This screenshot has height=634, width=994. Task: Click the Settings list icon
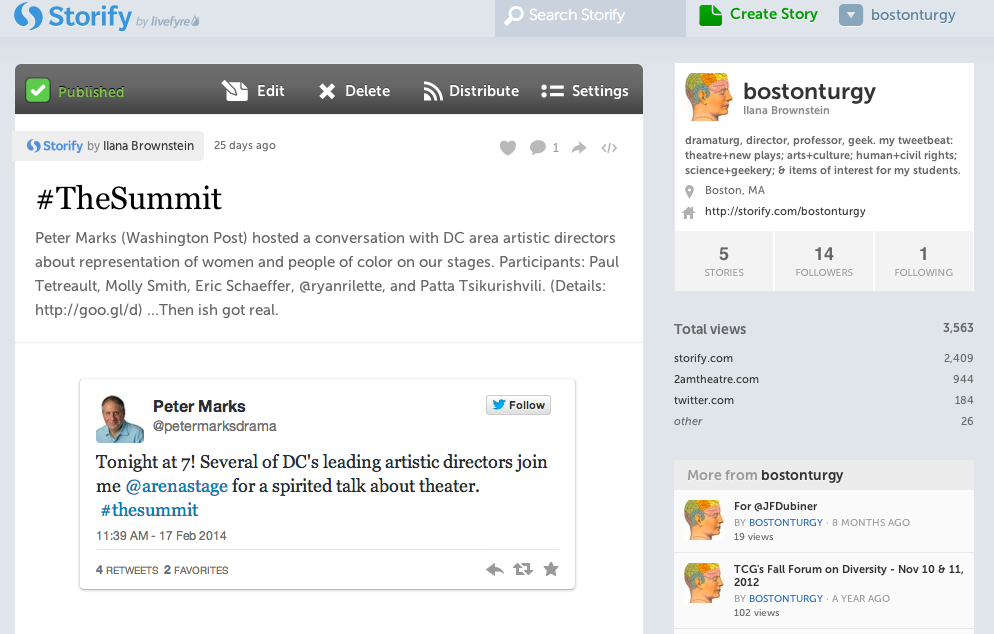552,92
